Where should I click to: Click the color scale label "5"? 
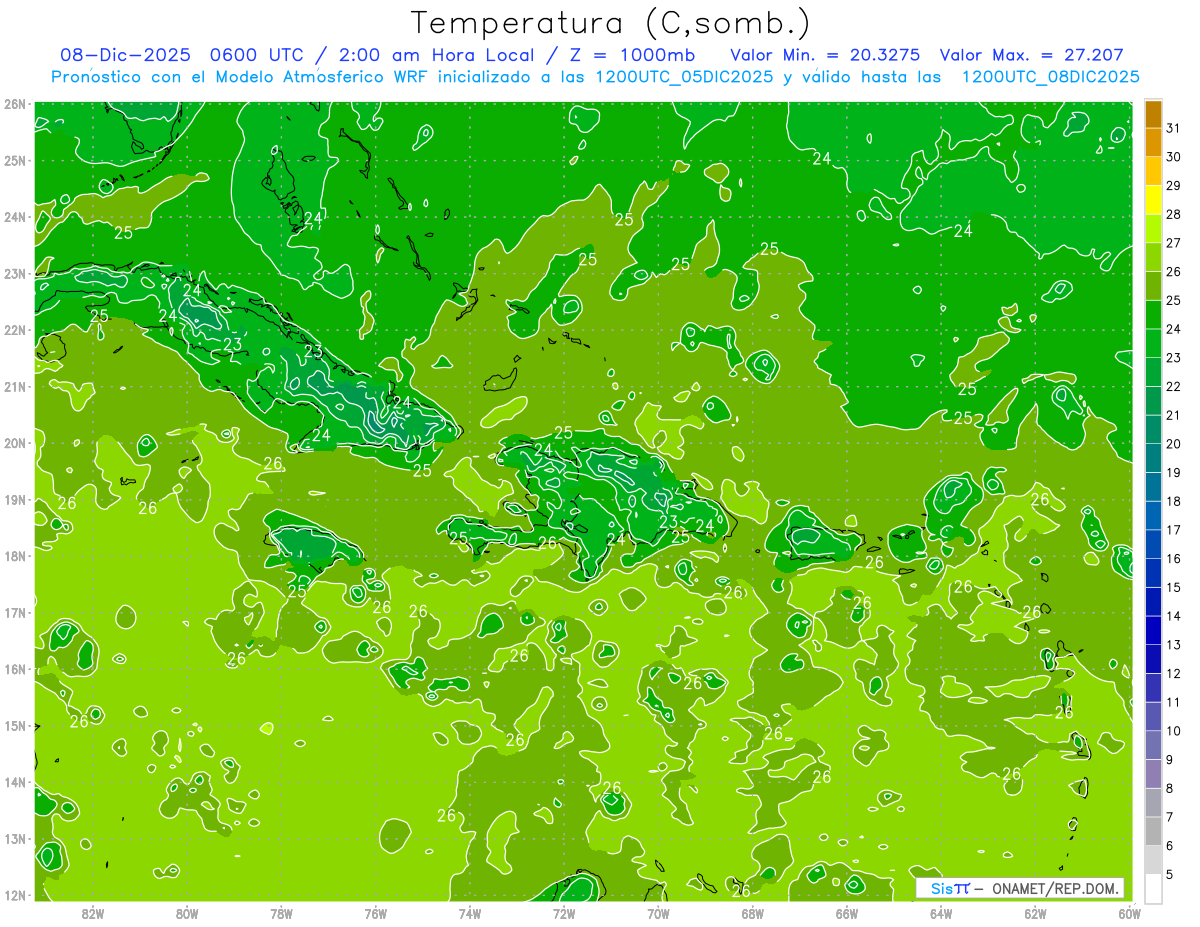point(1170,874)
